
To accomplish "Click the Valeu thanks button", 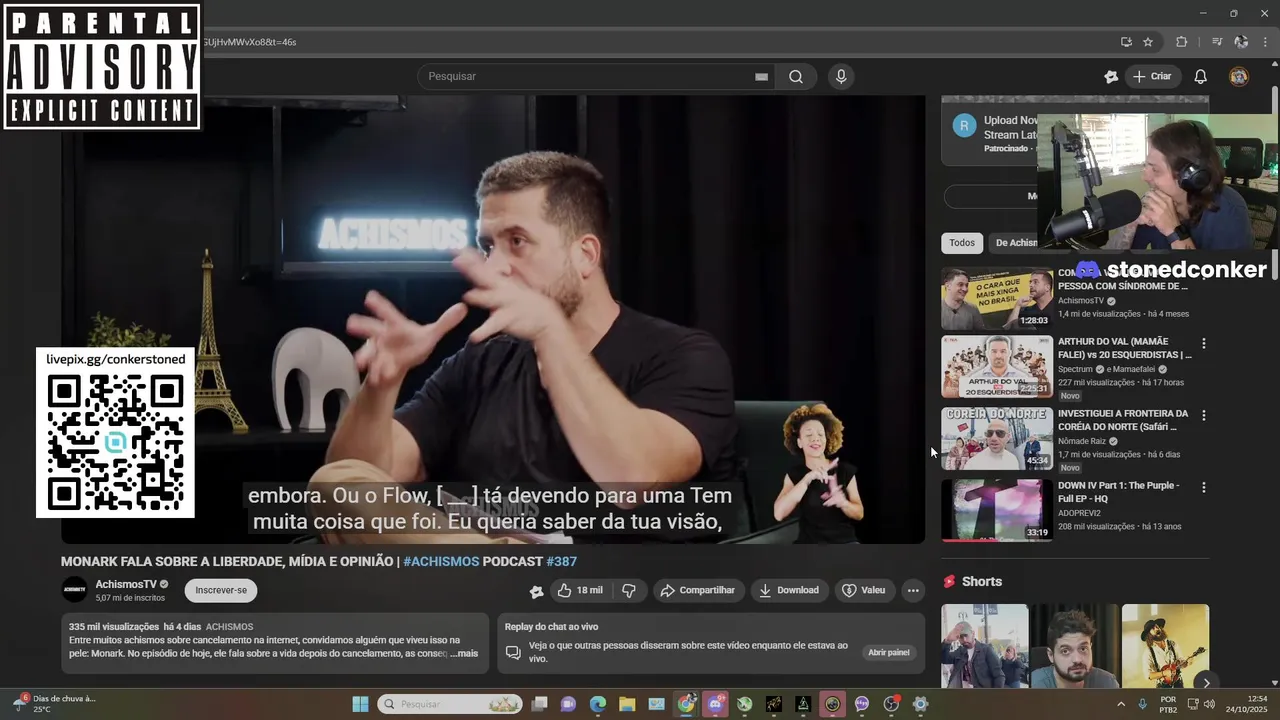I will pyautogui.click(x=864, y=590).
